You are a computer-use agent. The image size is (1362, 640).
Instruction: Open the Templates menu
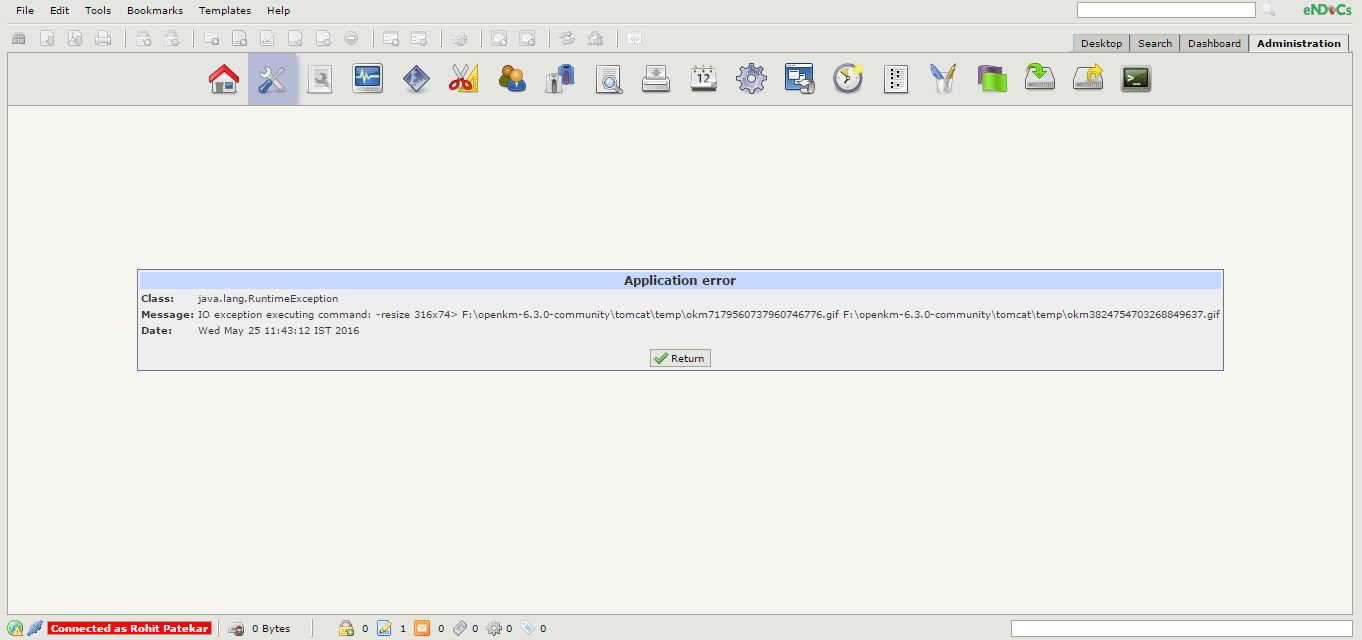click(225, 10)
